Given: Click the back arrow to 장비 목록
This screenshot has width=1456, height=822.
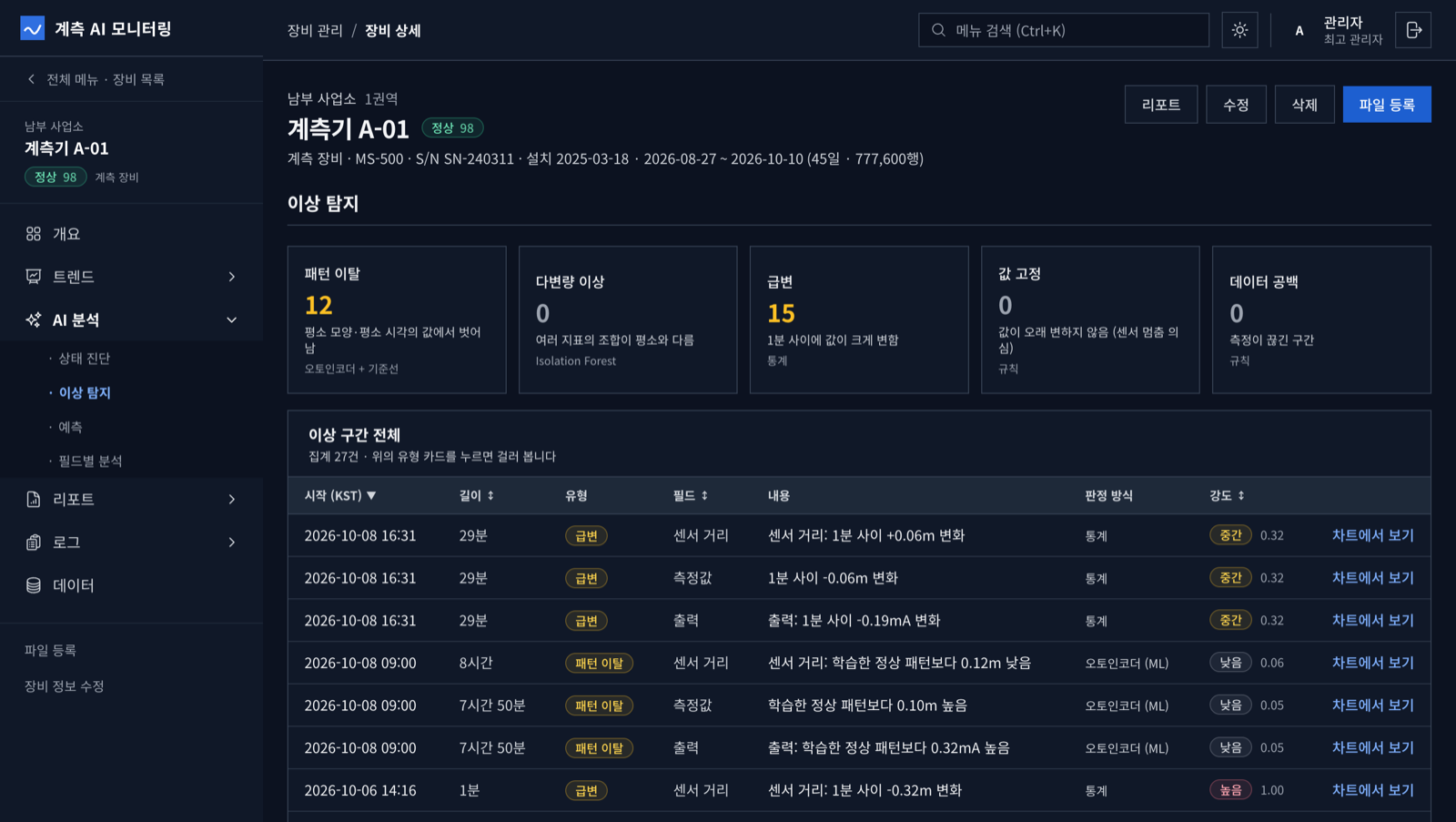Looking at the screenshot, I should [x=32, y=79].
